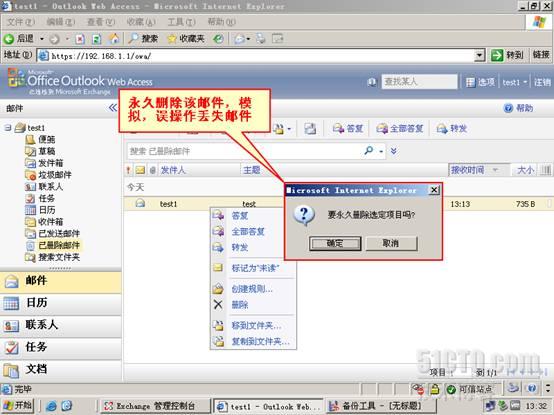The height and width of the screenshot is (415, 554).
Task: Choose 标记为"未读" in context menu
Action: (255, 268)
